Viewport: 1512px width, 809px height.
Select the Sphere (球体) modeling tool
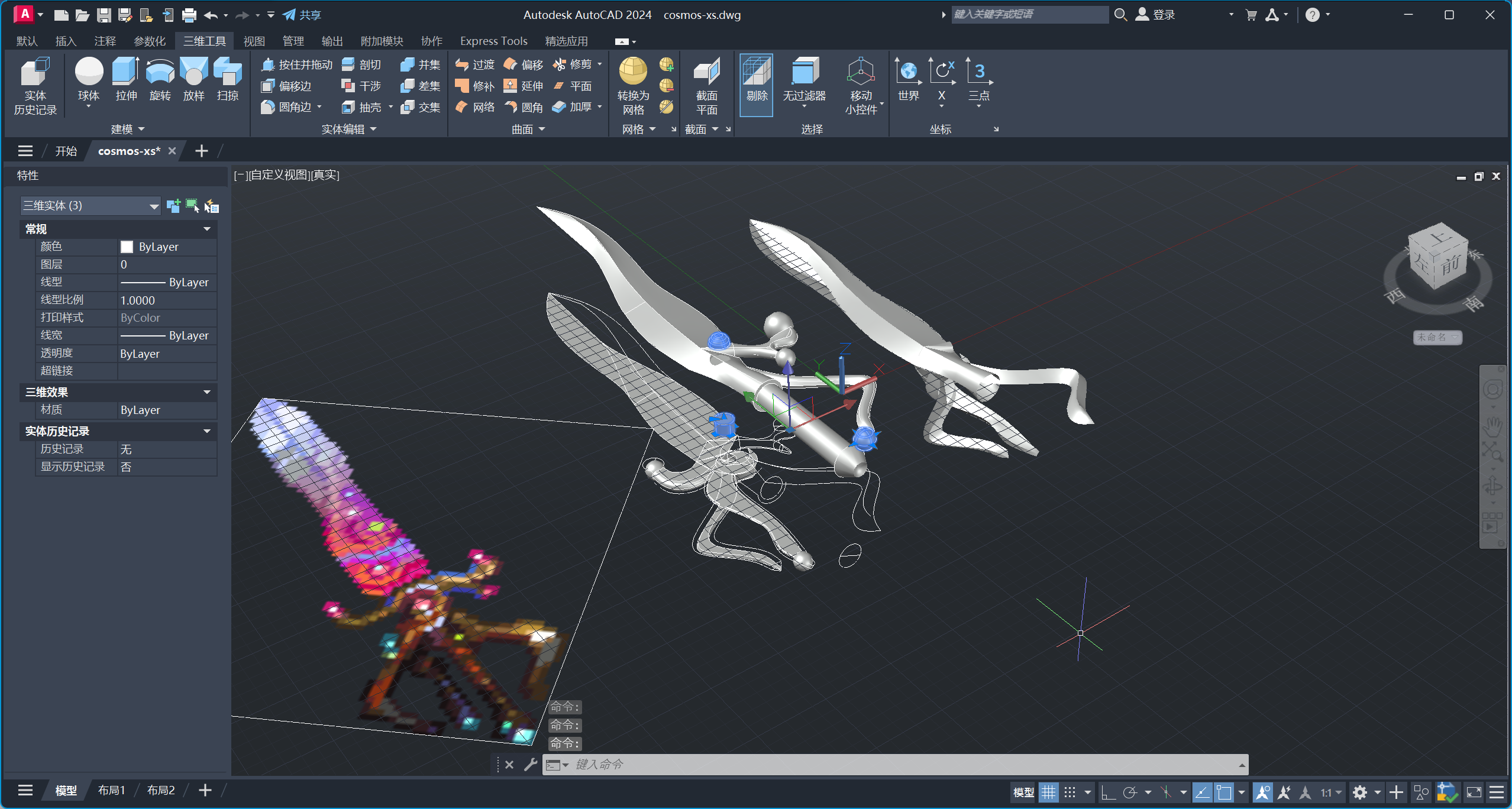(89, 72)
